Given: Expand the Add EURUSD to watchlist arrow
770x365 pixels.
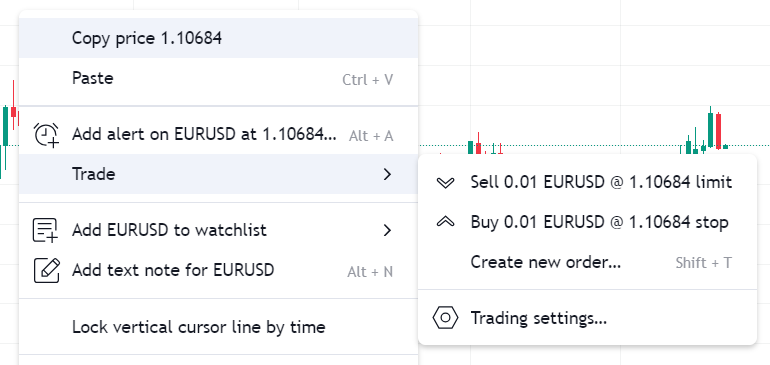Looking at the screenshot, I should click(387, 230).
